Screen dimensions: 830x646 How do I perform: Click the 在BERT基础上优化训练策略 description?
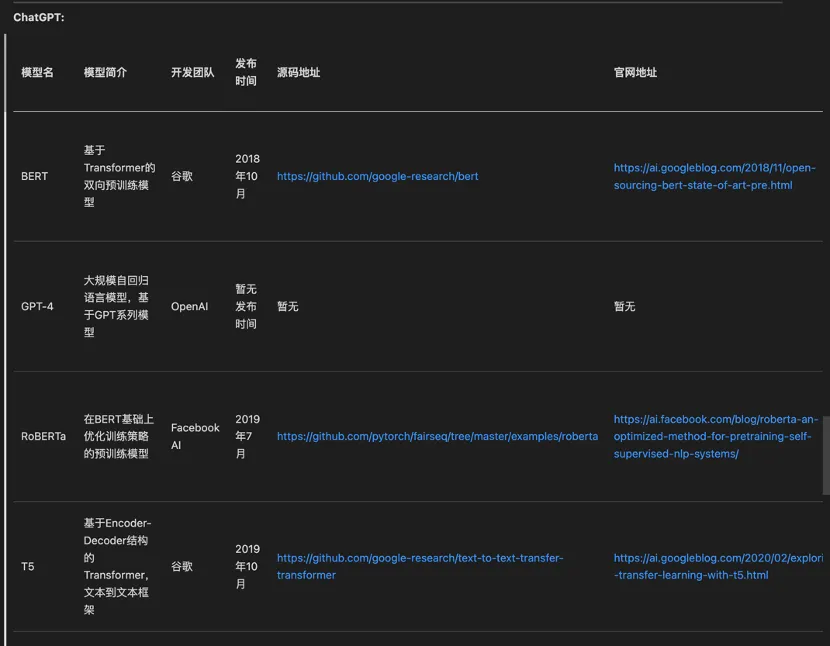(x=119, y=436)
